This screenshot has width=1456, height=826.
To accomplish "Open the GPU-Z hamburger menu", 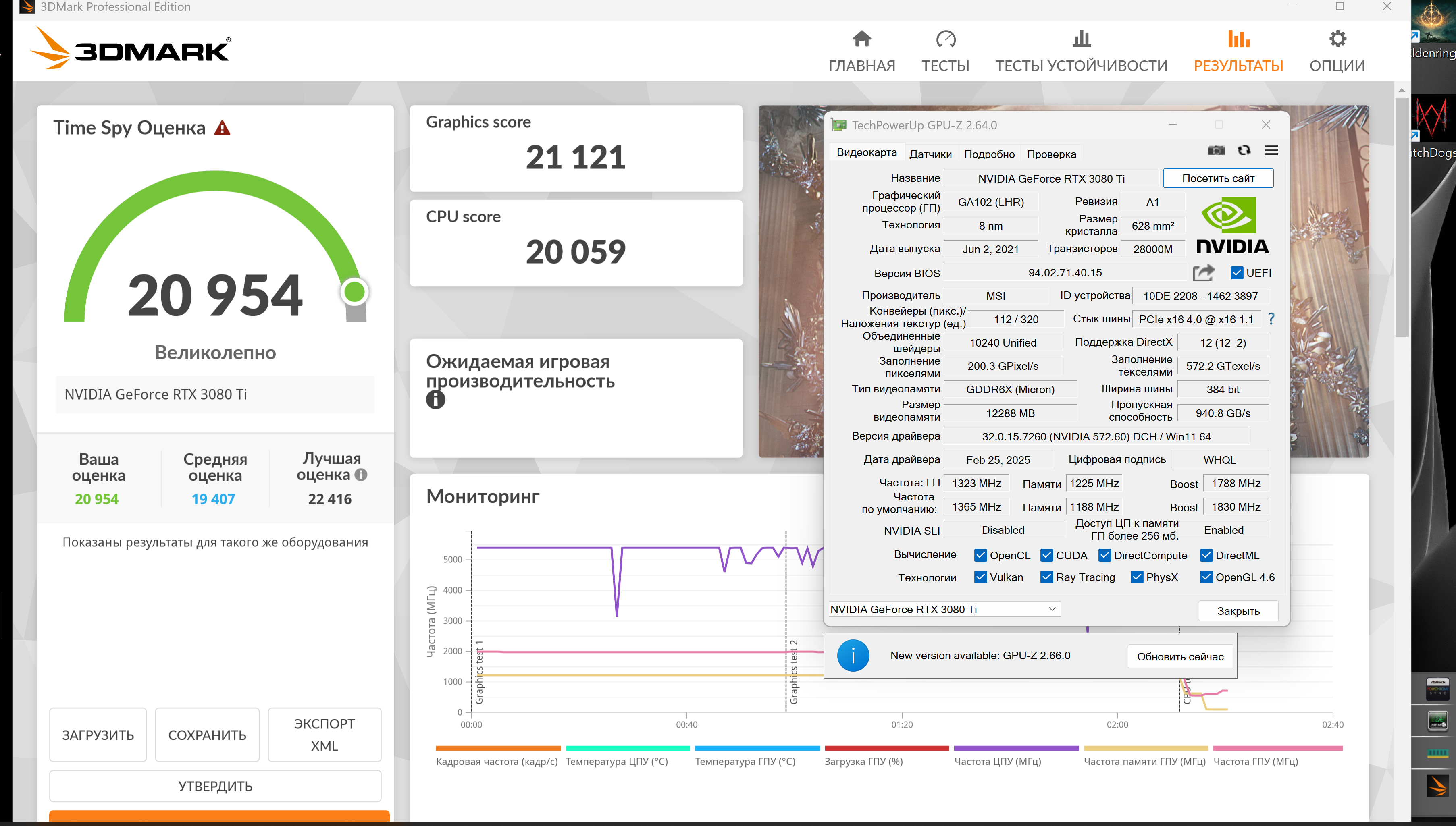I will 1271,150.
